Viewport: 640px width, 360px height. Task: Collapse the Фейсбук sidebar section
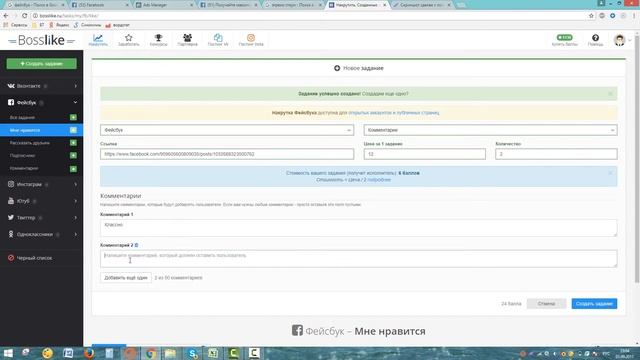[x=41, y=102]
